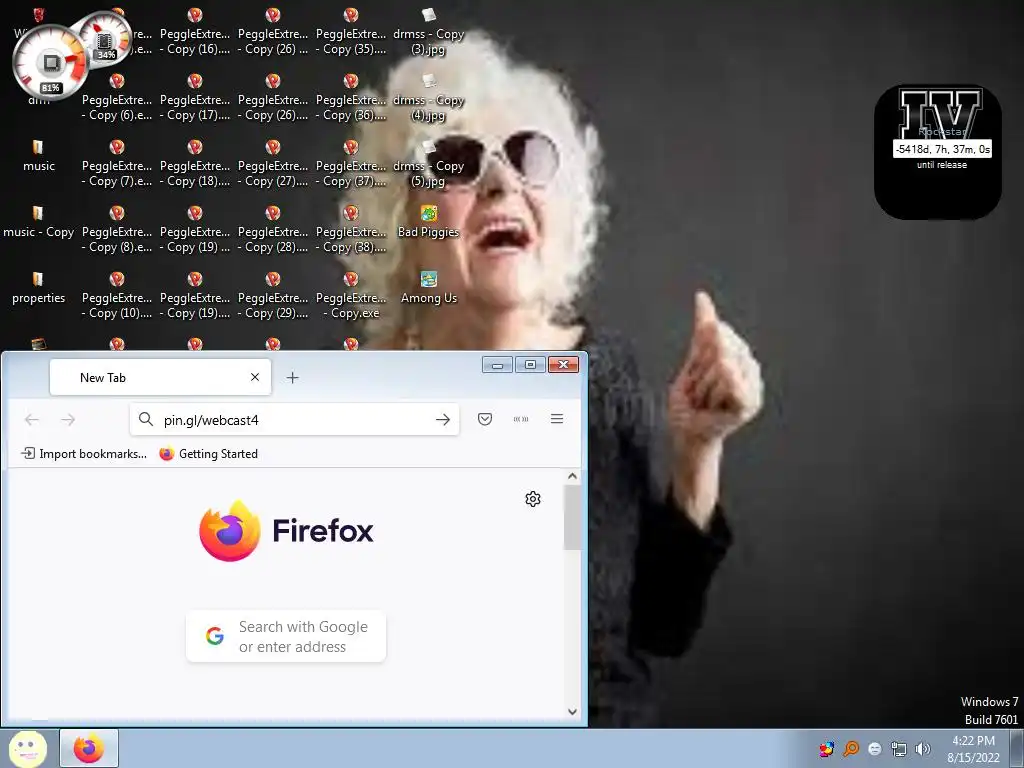Select drmss - Copy (3).jpg file

(428, 31)
